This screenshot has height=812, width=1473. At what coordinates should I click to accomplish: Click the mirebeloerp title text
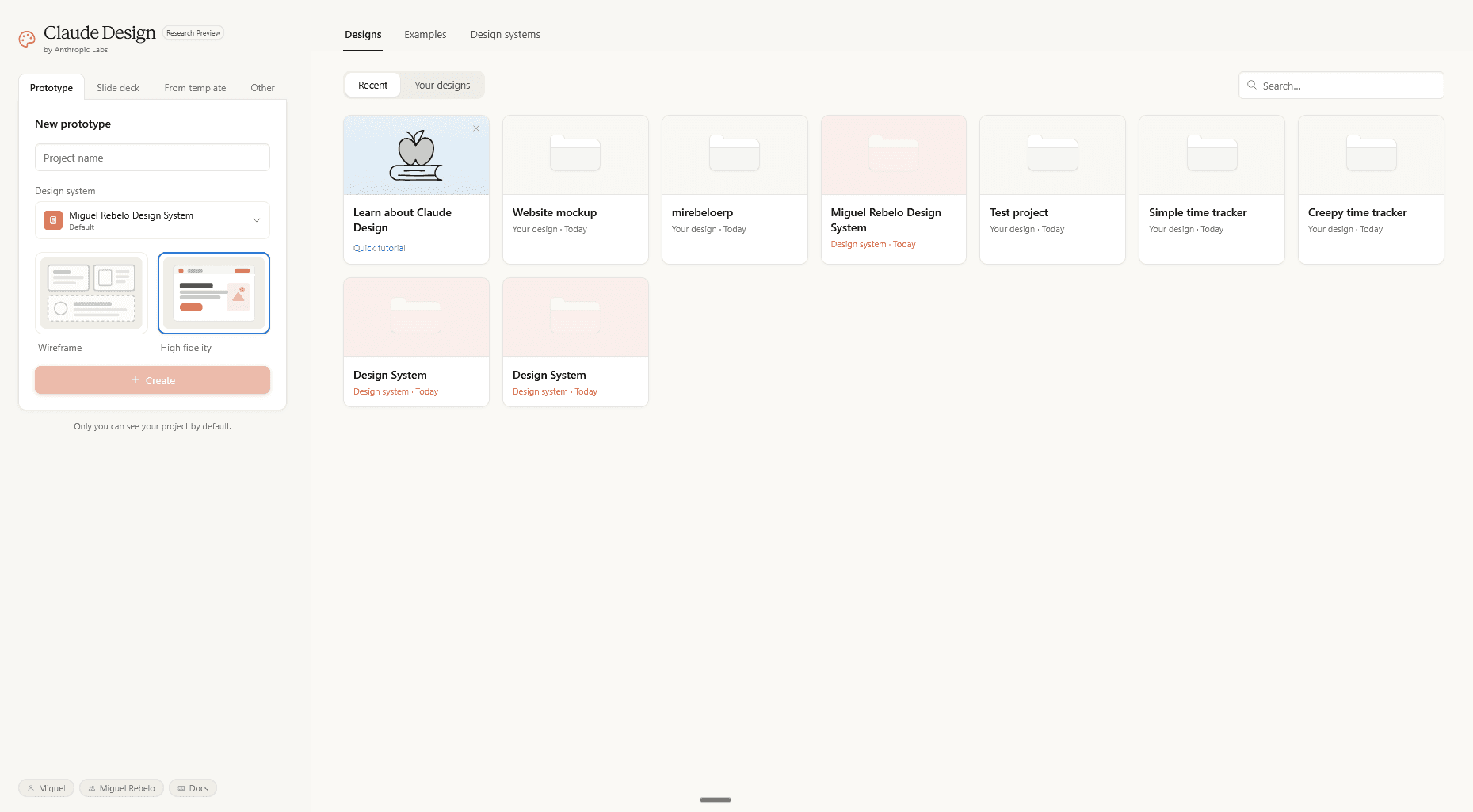coord(702,212)
